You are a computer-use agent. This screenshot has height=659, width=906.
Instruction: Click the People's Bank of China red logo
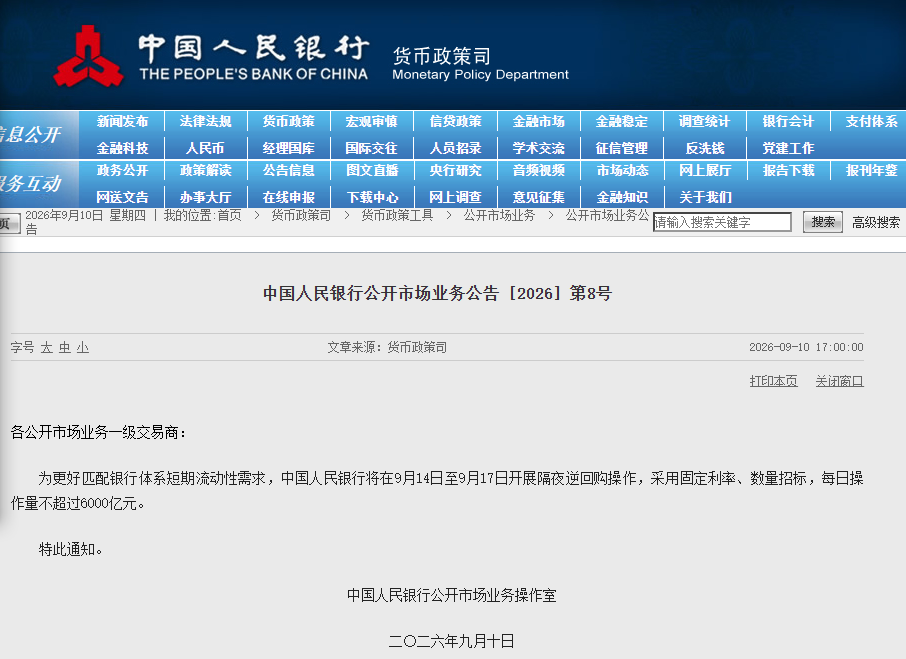(88, 57)
